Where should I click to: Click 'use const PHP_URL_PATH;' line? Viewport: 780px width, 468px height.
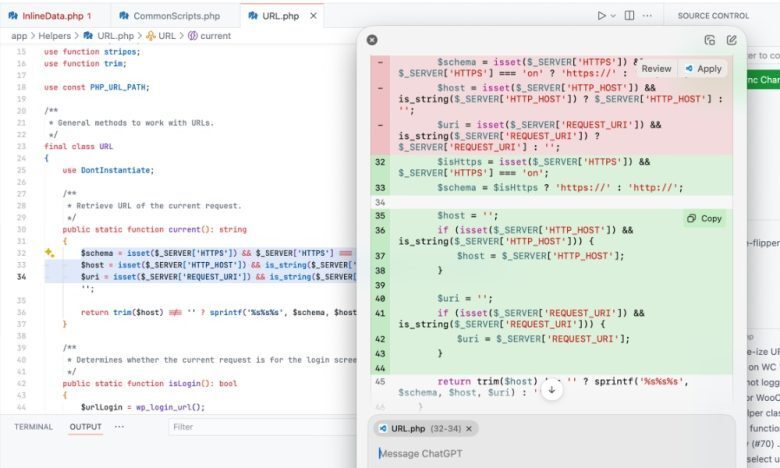pos(97,87)
